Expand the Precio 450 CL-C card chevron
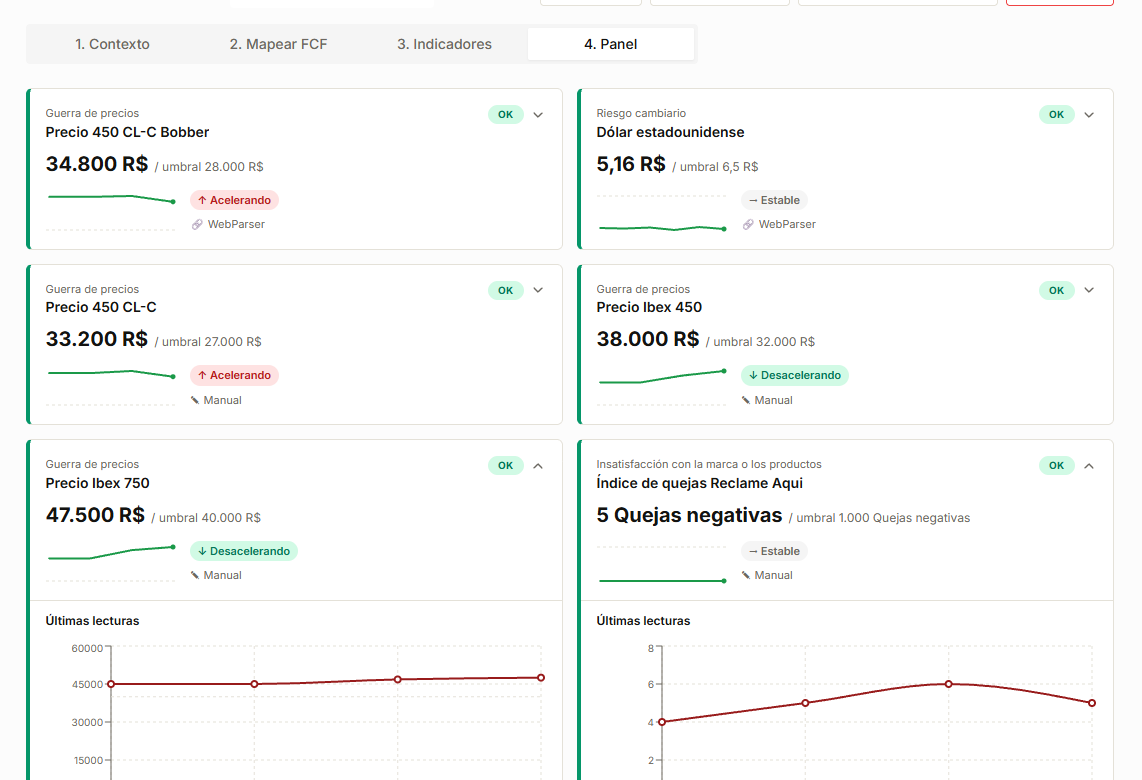 click(x=538, y=290)
